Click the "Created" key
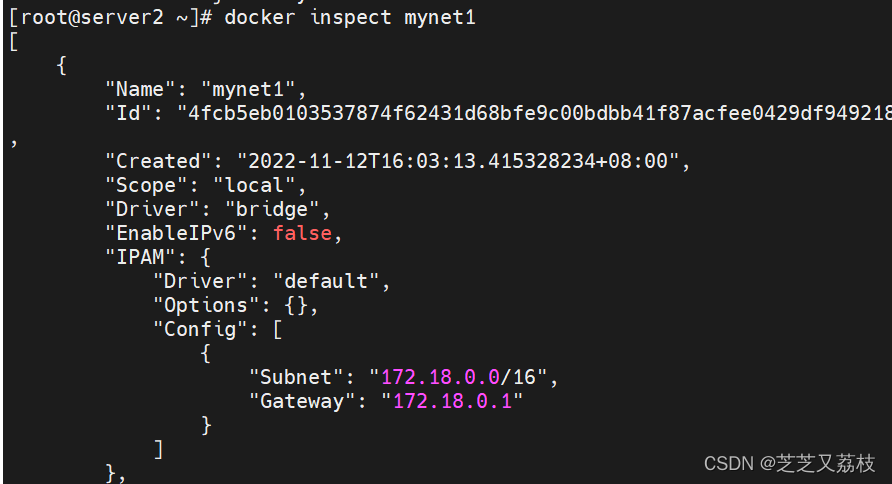 [159, 161]
